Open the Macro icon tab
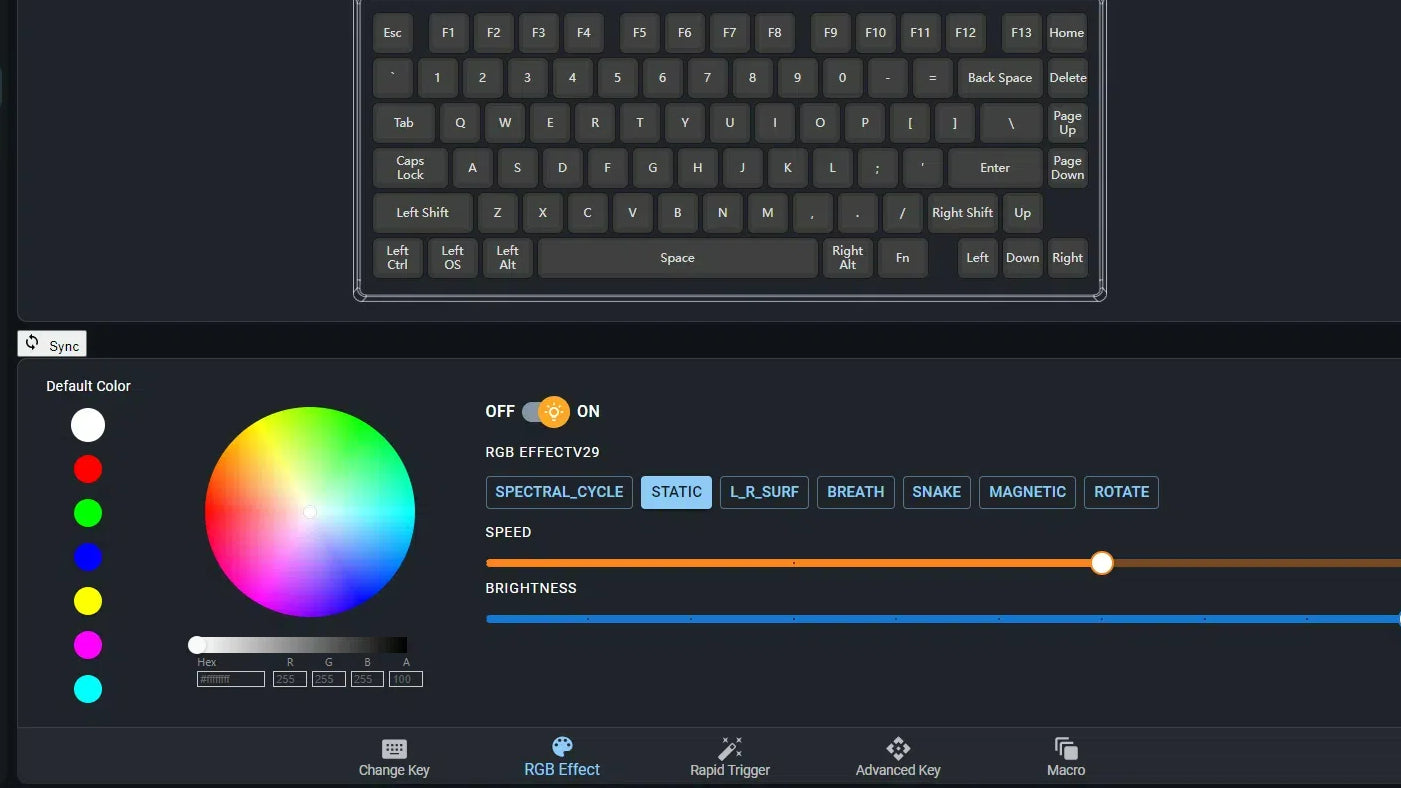 coord(1066,749)
